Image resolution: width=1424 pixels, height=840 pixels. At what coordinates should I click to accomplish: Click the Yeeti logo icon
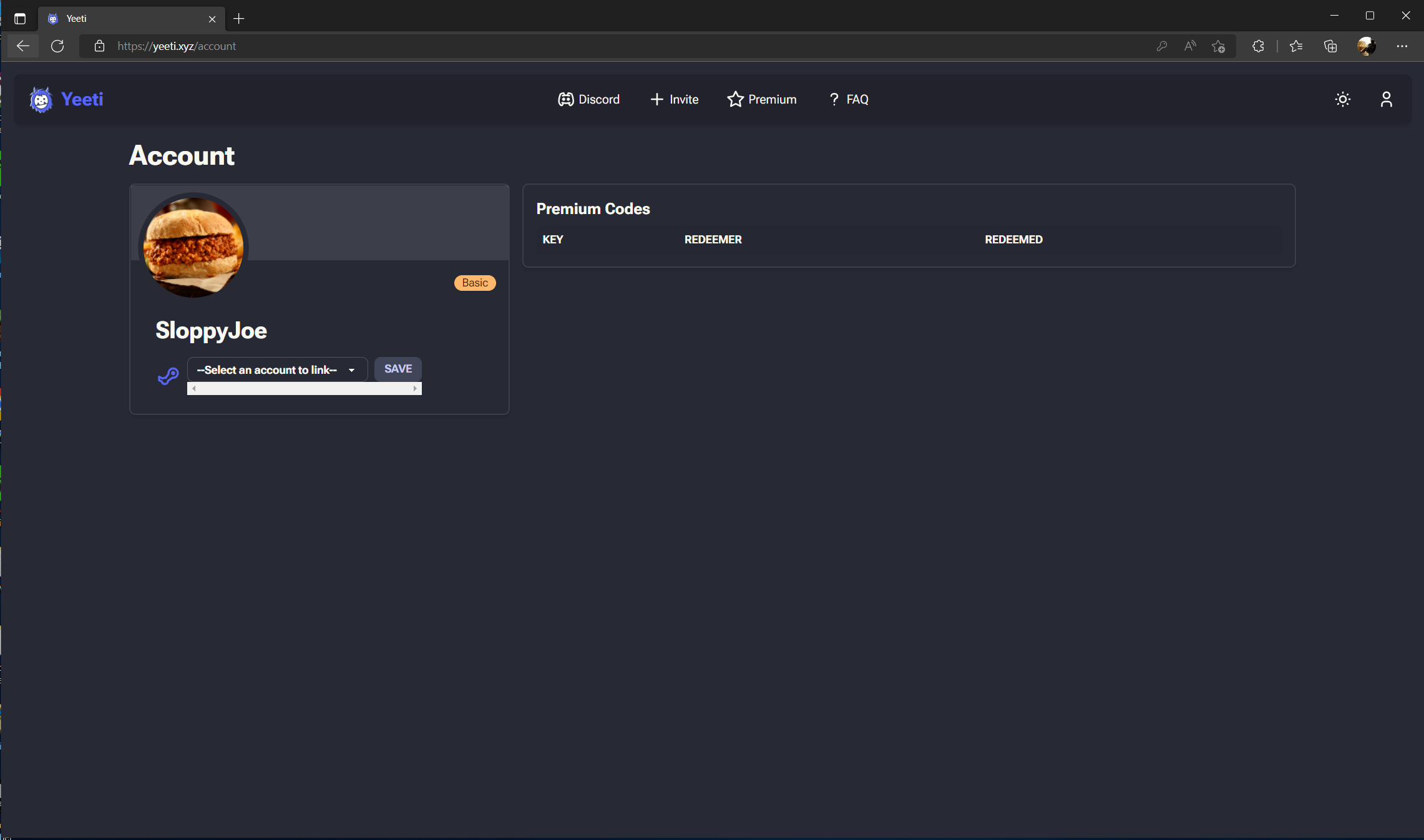tap(41, 100)
